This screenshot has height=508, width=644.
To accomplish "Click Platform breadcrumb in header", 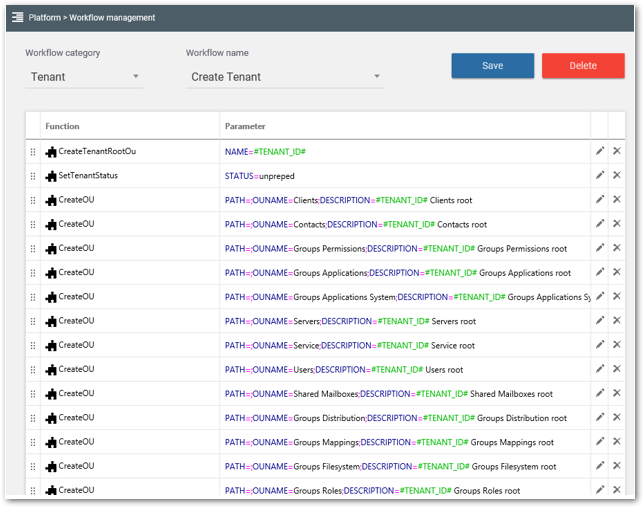I will pos(44,18).
